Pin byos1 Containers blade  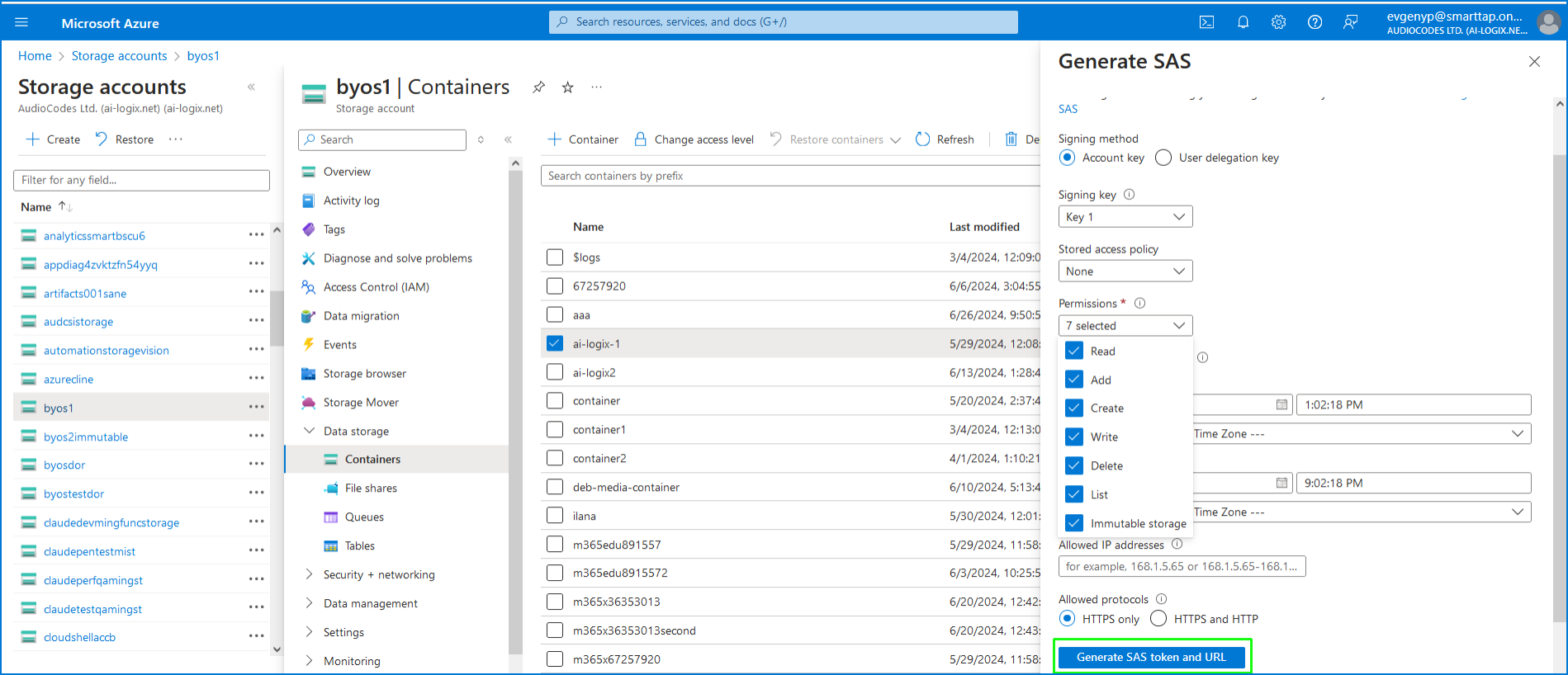(x=538, y=87)
